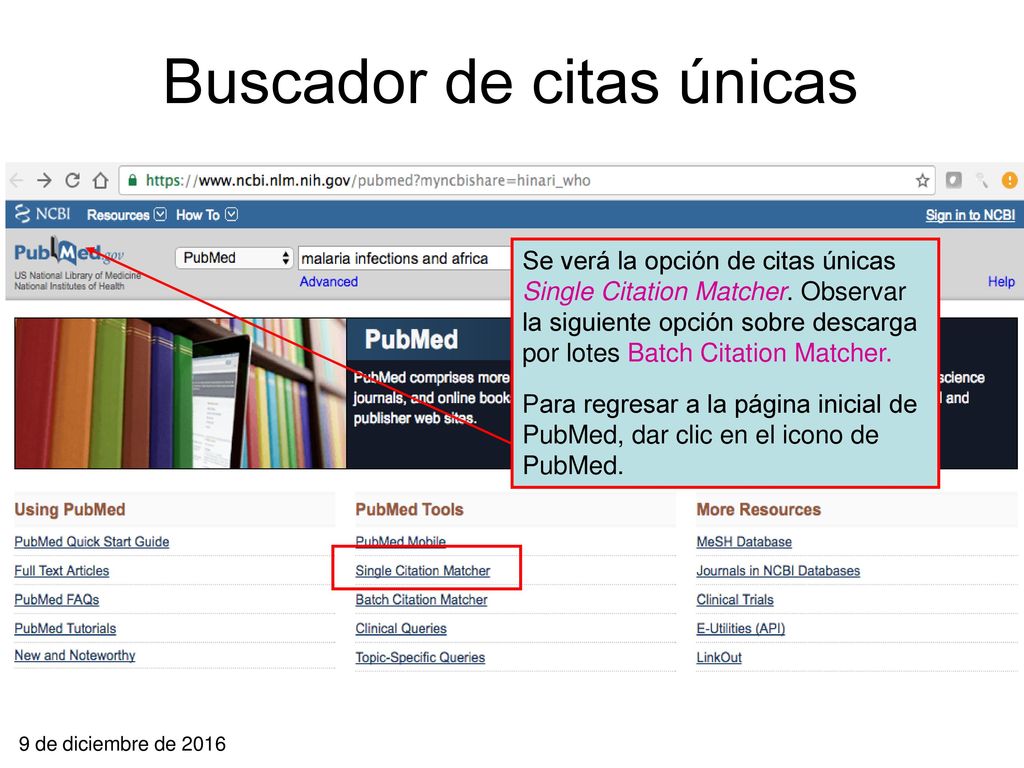The width and height of the screenshot is (1024, 768).
Task: Click the More Resources heading
Action: tap(758, 509)
